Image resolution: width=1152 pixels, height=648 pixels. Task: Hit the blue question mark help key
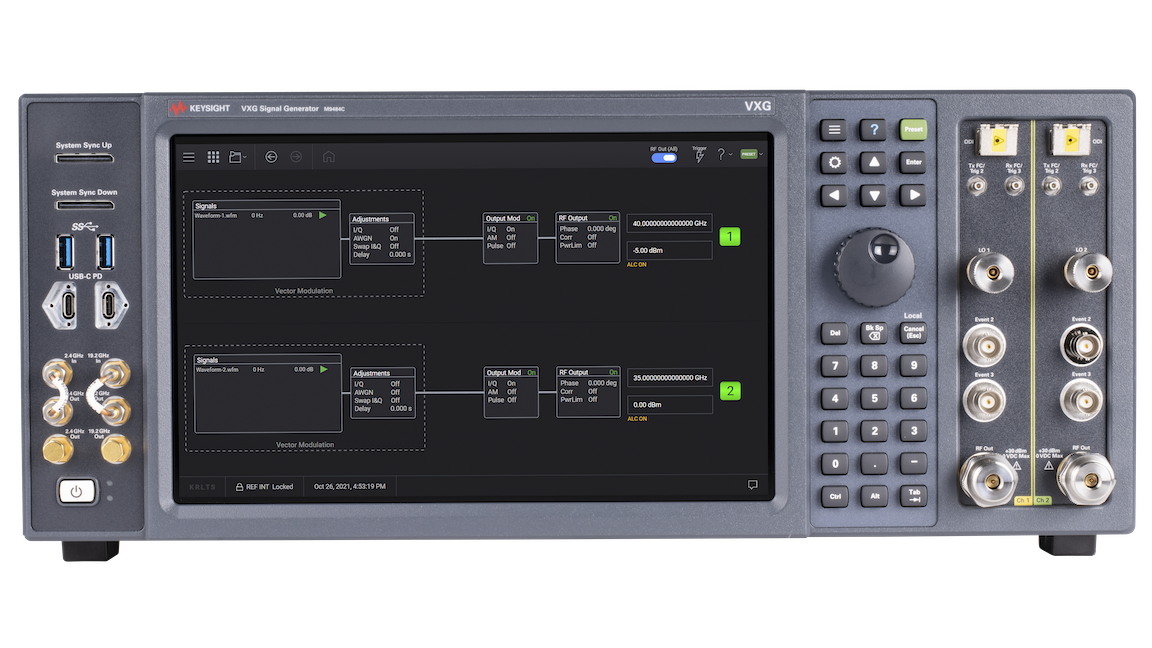click(874, 130)
